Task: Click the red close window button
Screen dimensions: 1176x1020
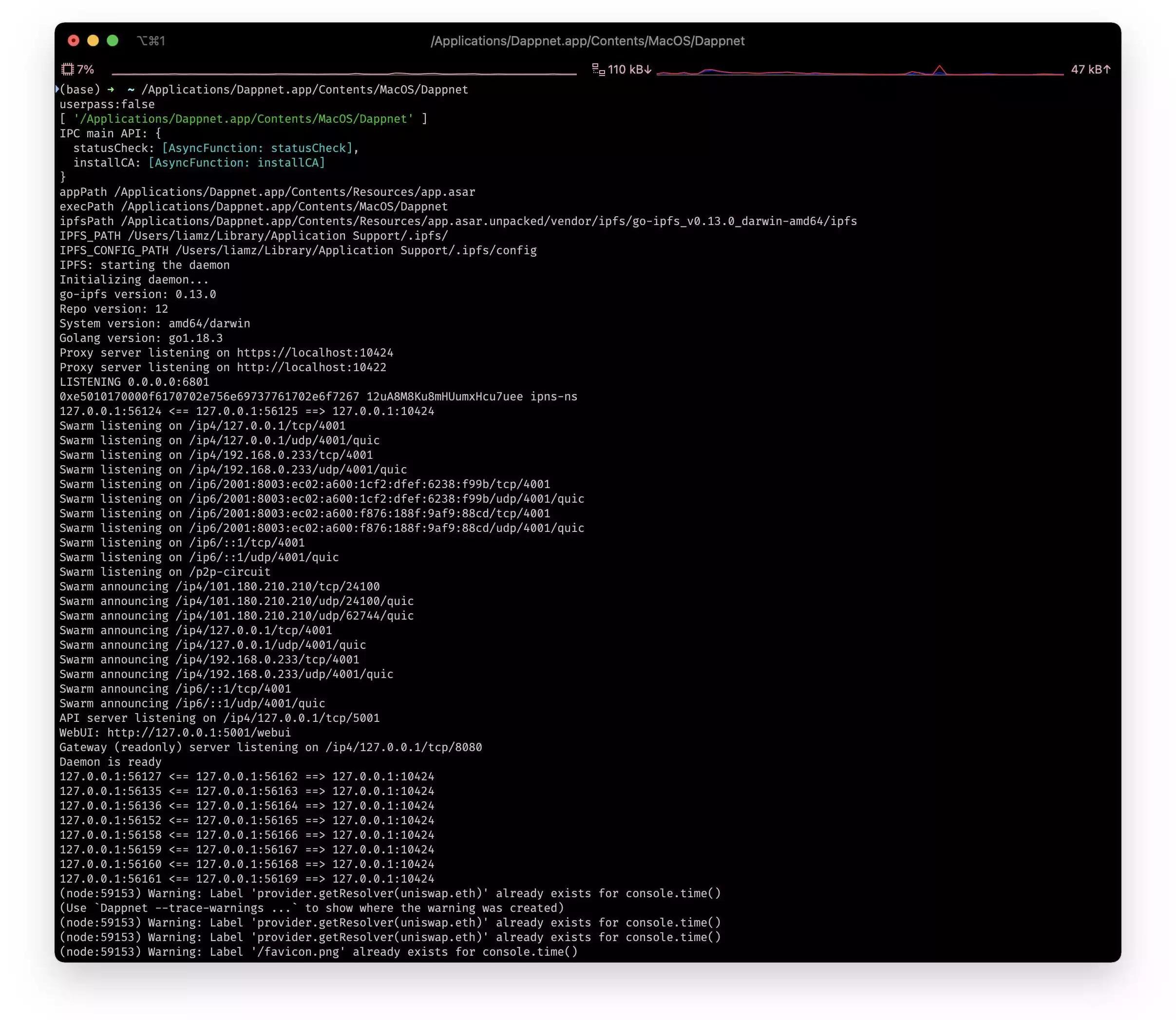Action: [x=74, y=40]
